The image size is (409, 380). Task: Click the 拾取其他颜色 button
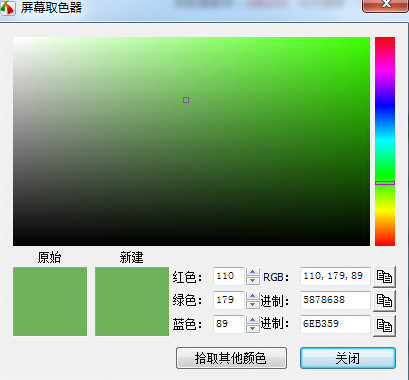(x=231, y=358)
